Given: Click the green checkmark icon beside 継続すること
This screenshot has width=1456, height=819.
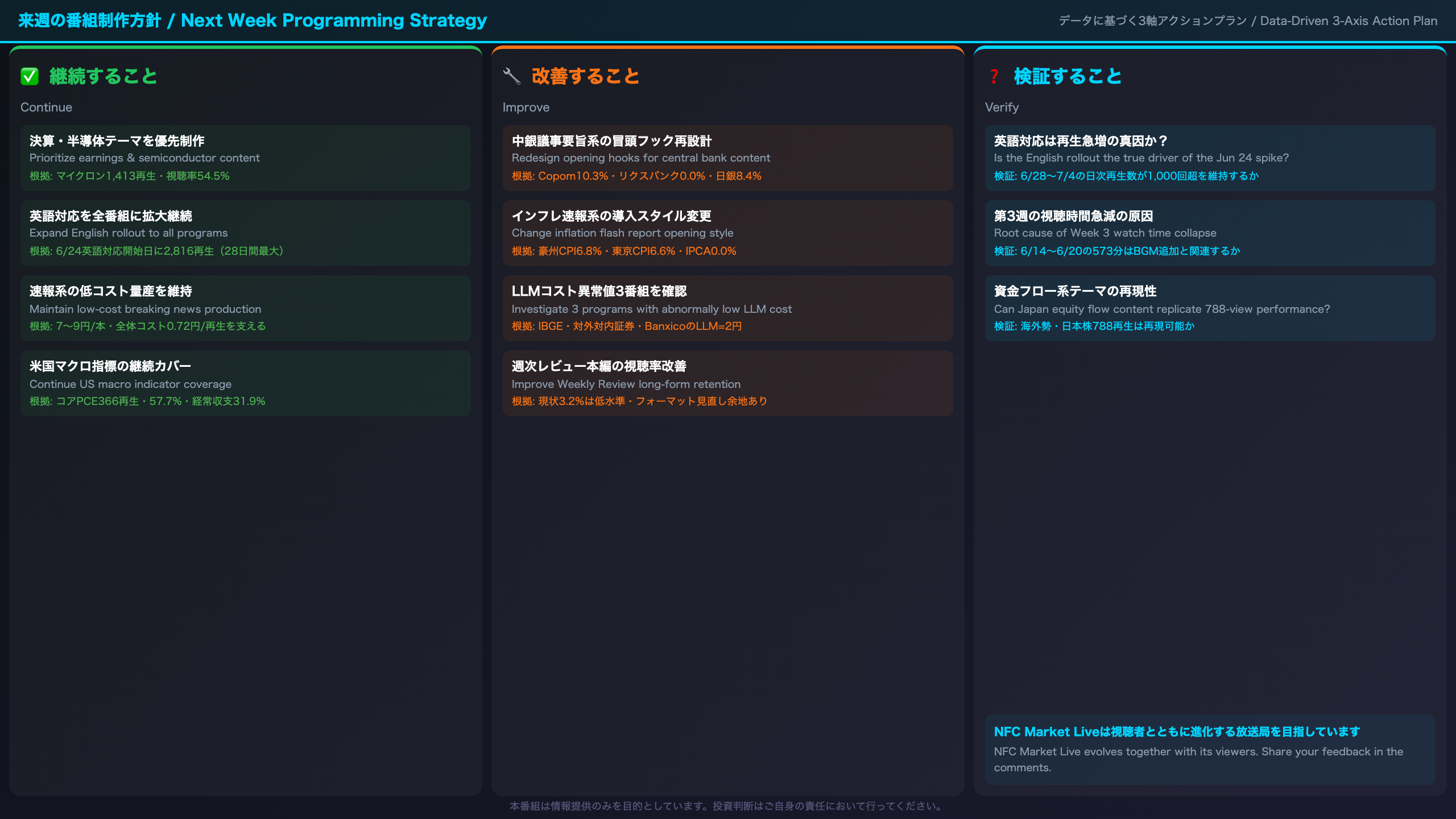Looking at the screenshot, I should [x=30, y=76].
